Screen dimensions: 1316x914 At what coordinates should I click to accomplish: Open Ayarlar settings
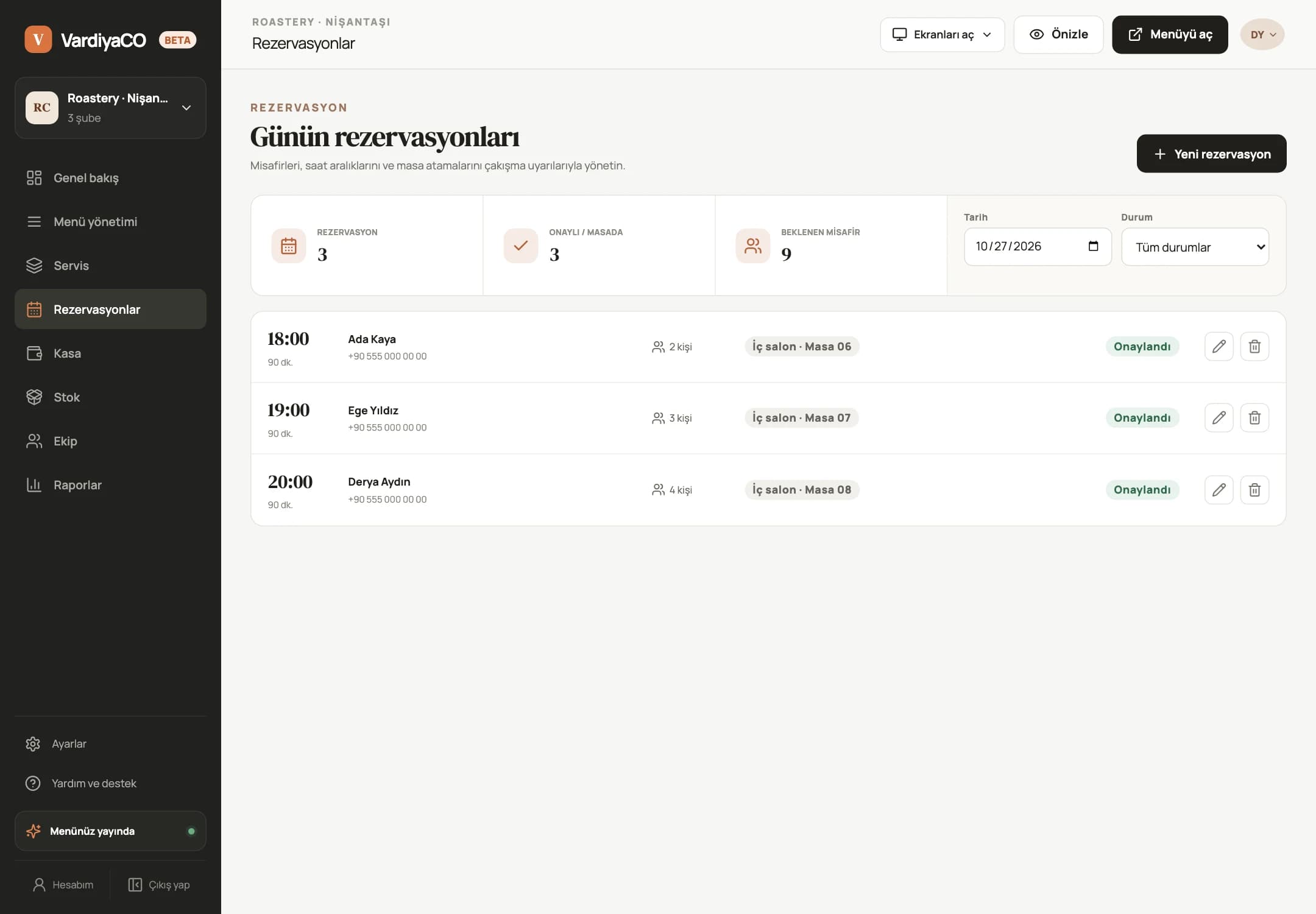pos(110,744)
